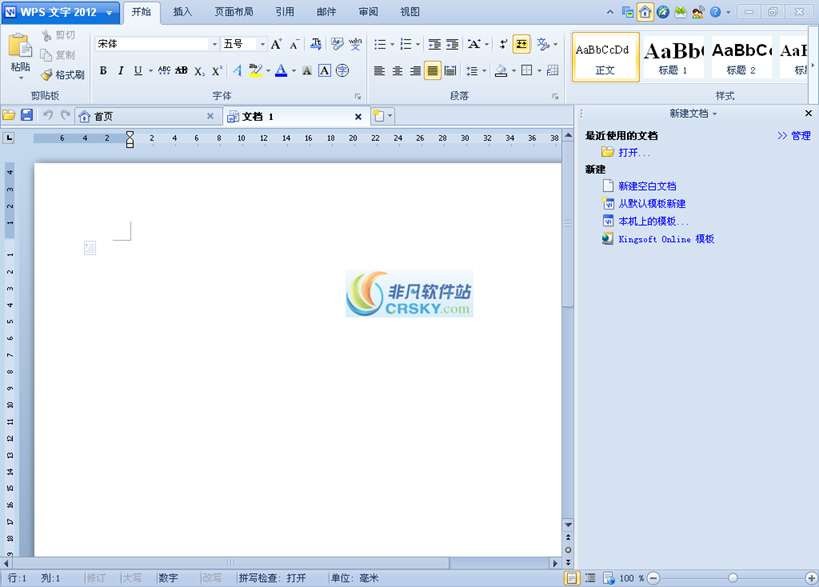Viewport: 819px width, 587px height.
Task: Click the zoom in plus button
Action: pyautogui.click(x=811, y=578)
